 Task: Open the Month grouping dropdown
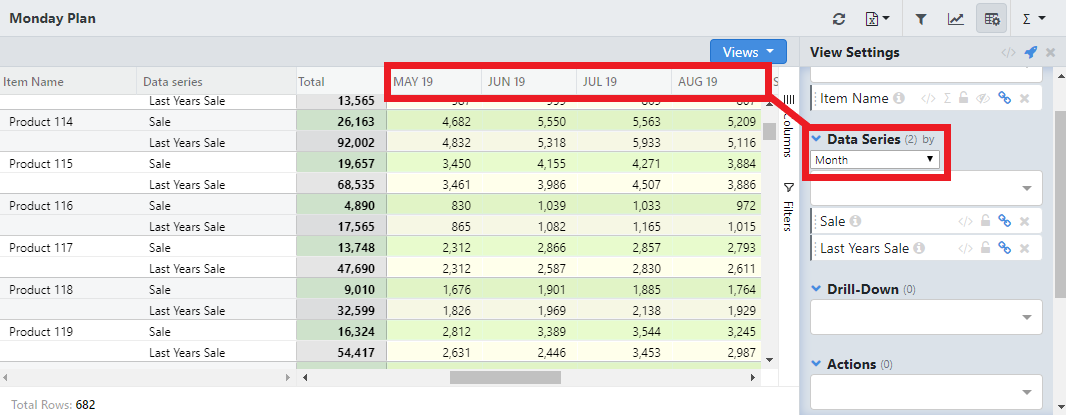point(875,159)
